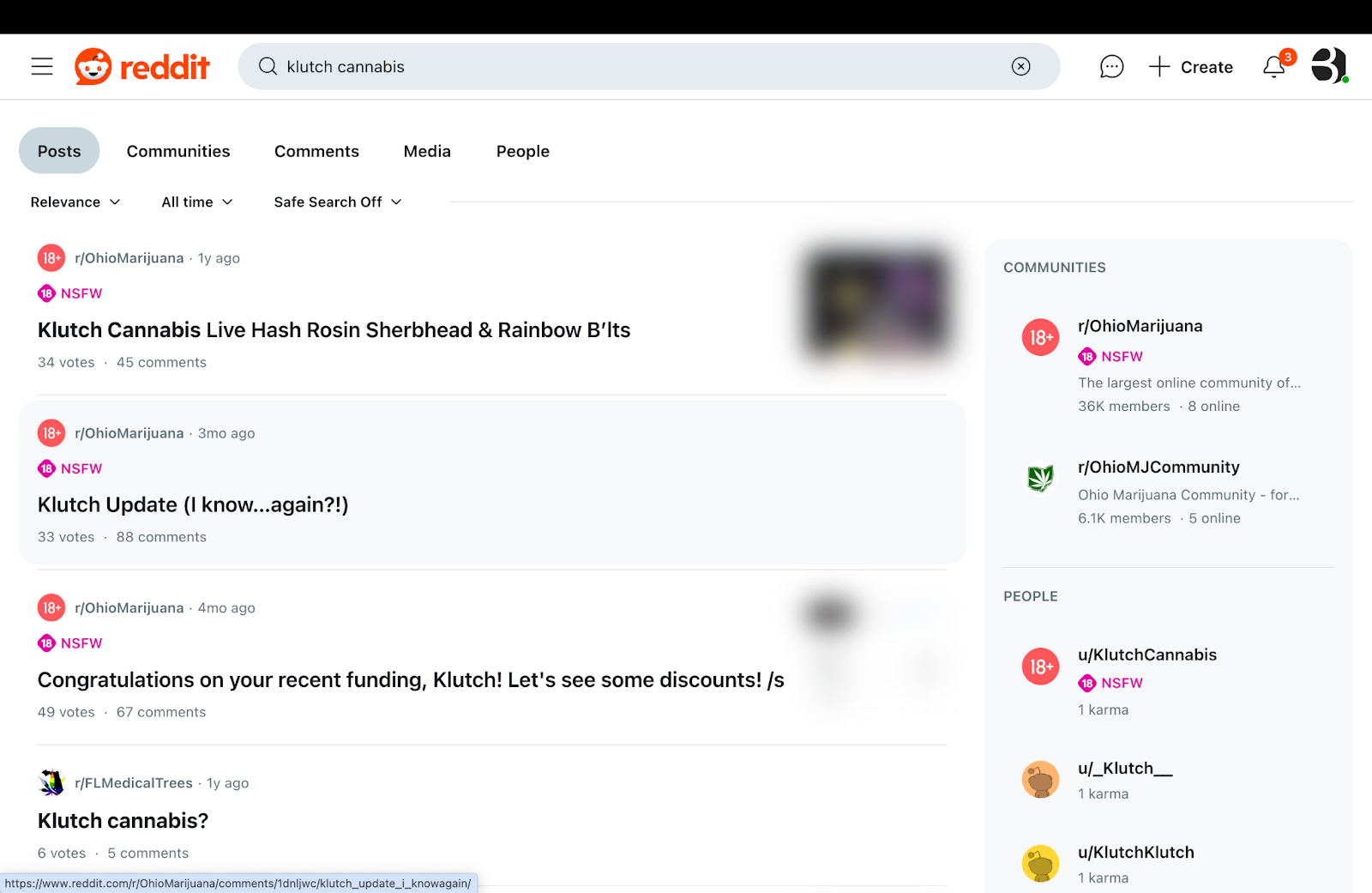
Task: Click the r/OhioMJCommunity leaf icon
Action: pyautogui.click(x=1040, y=478)
